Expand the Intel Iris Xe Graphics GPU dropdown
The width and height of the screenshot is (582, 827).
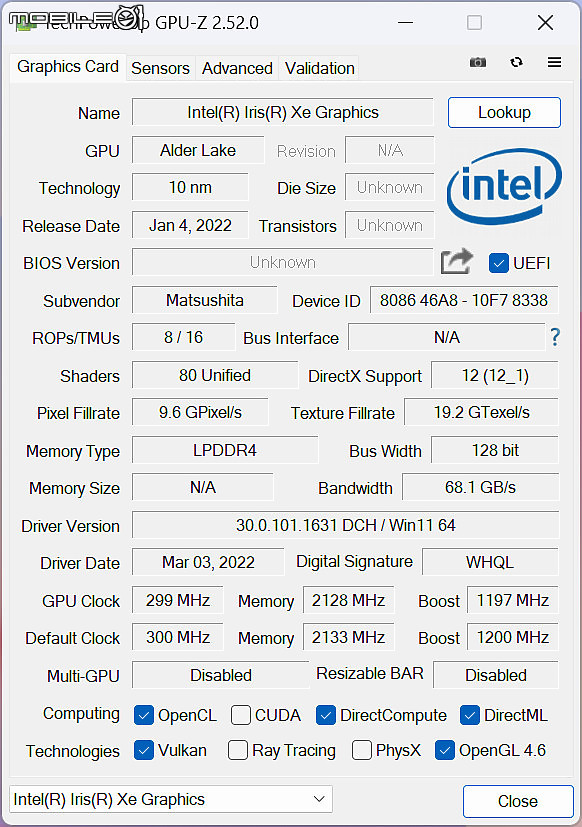(x=171, y=799)
